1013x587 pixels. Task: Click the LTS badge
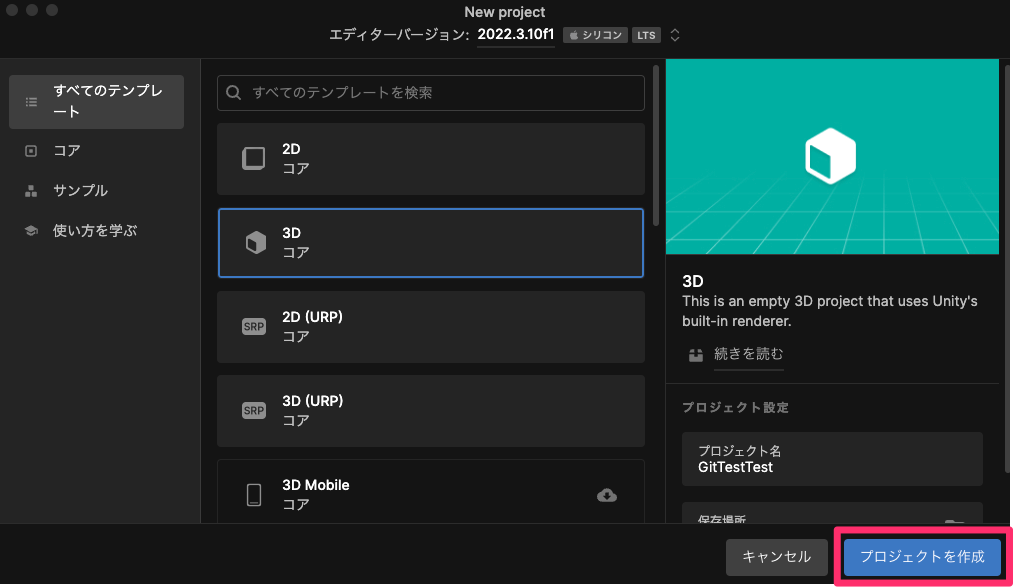point(646,35)
